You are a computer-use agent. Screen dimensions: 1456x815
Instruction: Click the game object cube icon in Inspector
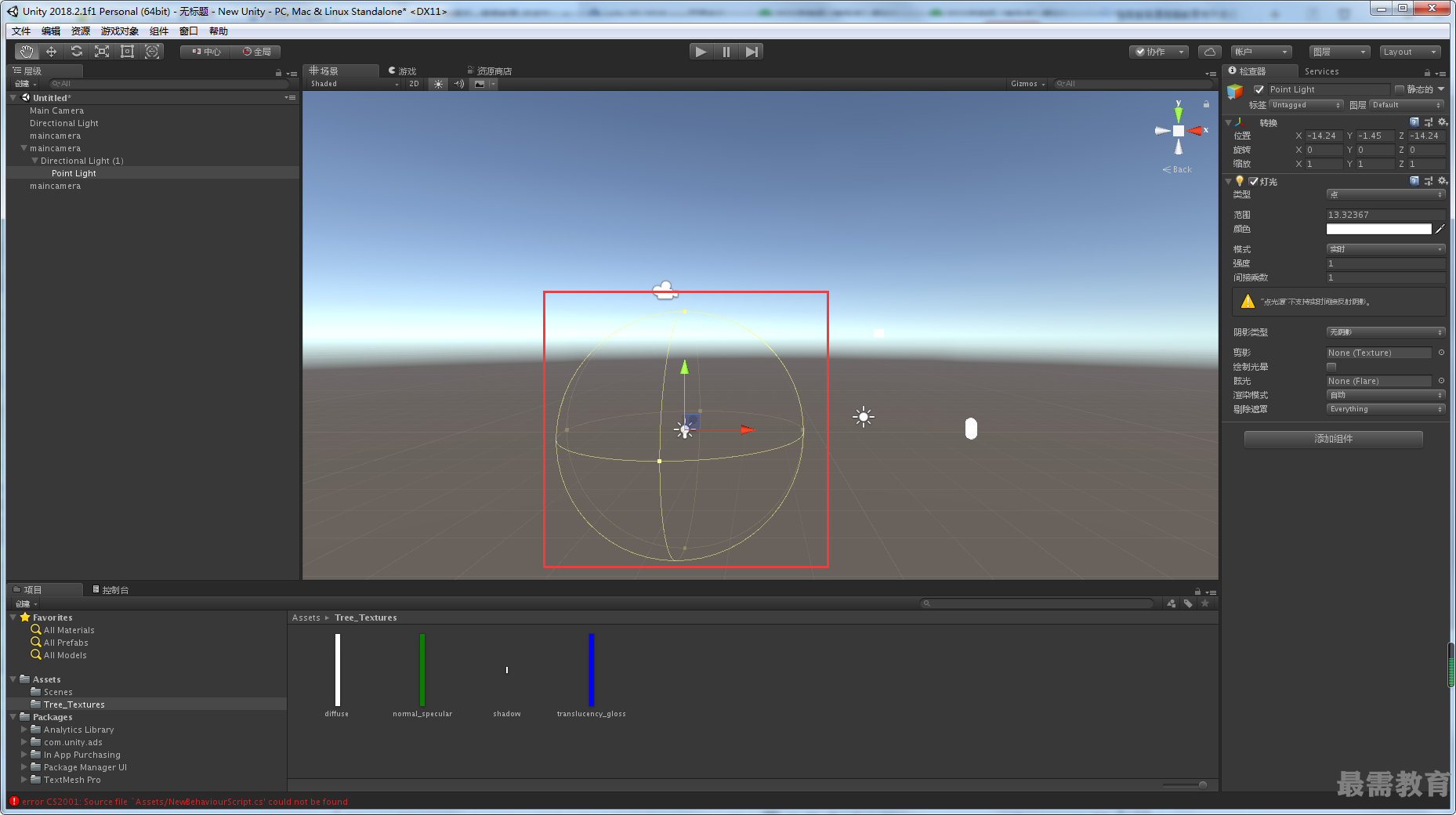[1235, 92]
